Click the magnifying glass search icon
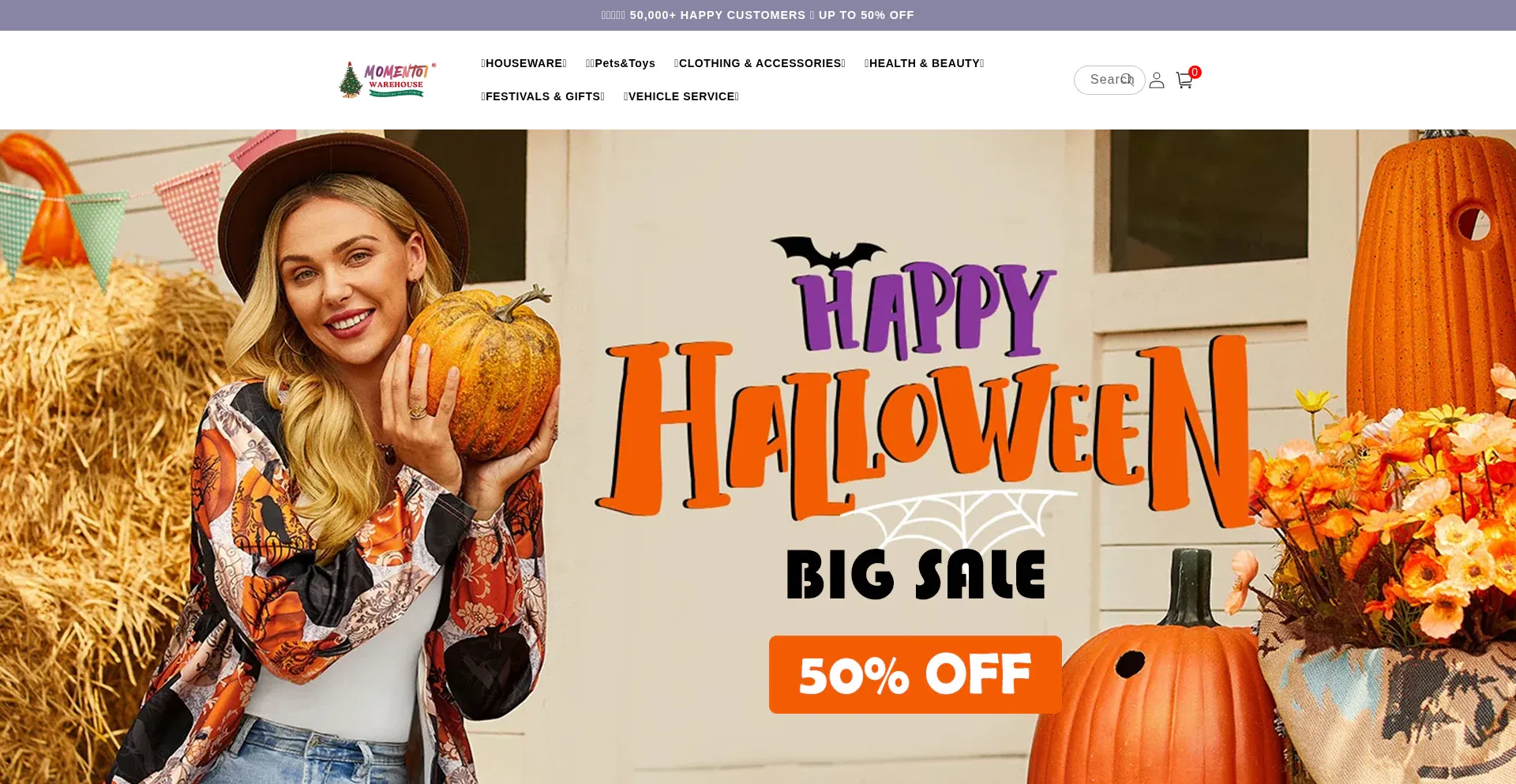The image size is (1516, 784). pos(1128,80)
